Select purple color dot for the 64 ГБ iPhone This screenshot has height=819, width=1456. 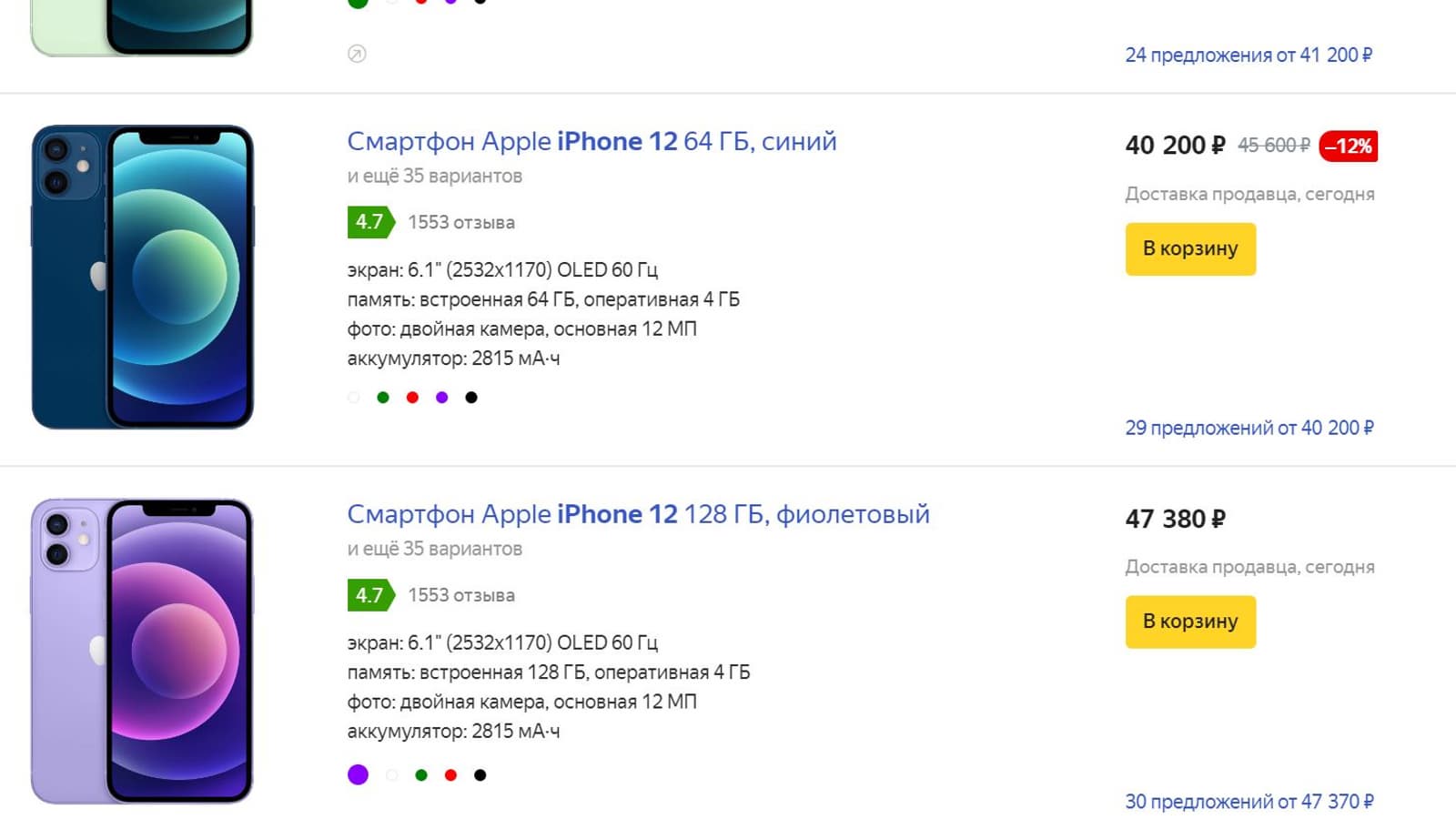(442, 398)
